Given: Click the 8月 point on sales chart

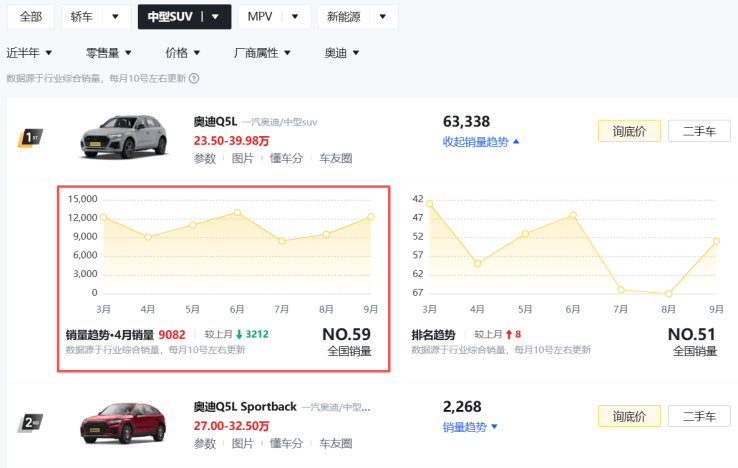Looking at the screenshot, I should [x=326, y=234].
